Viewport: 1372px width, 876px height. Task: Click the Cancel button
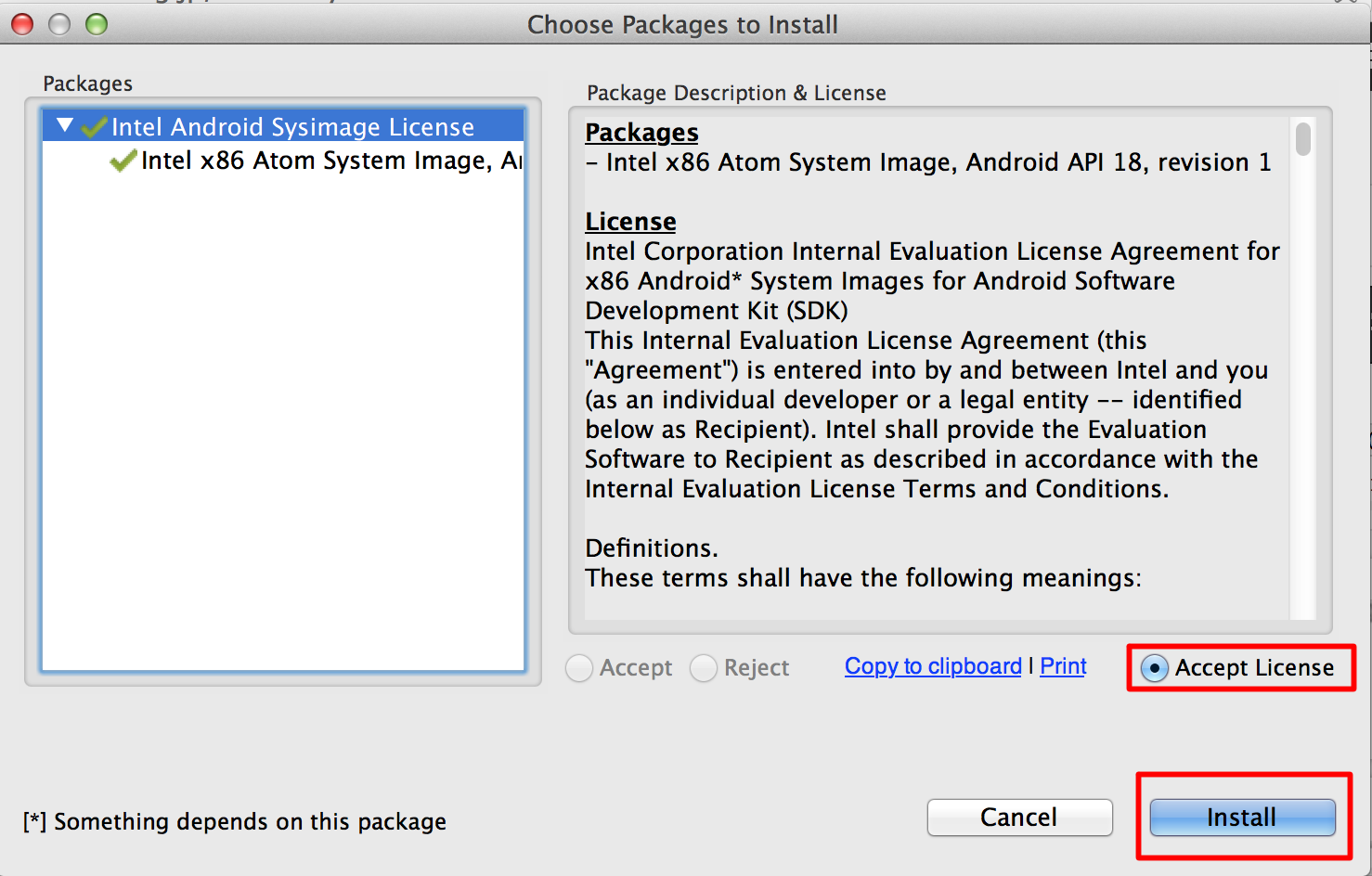point(1019,818)
